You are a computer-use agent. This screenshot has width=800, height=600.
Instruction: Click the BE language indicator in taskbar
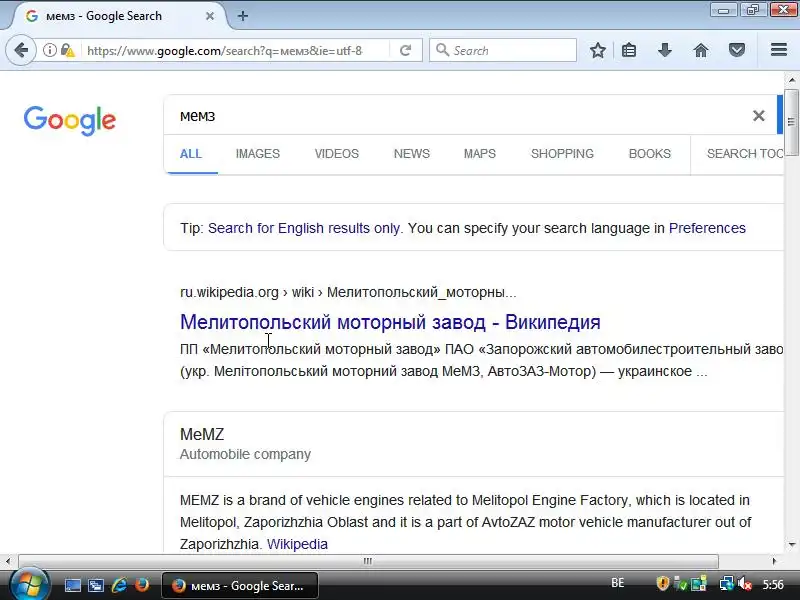617,583
